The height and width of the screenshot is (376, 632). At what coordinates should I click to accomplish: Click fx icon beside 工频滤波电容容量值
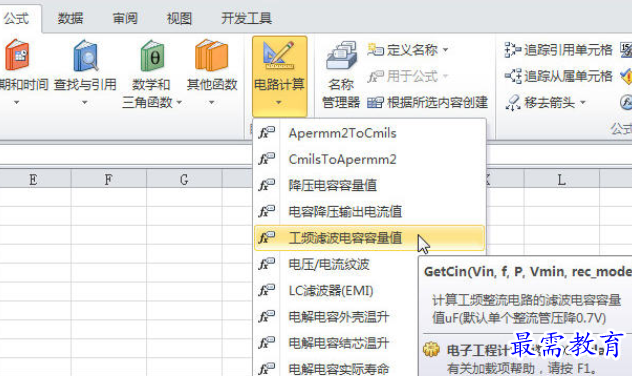266,237
